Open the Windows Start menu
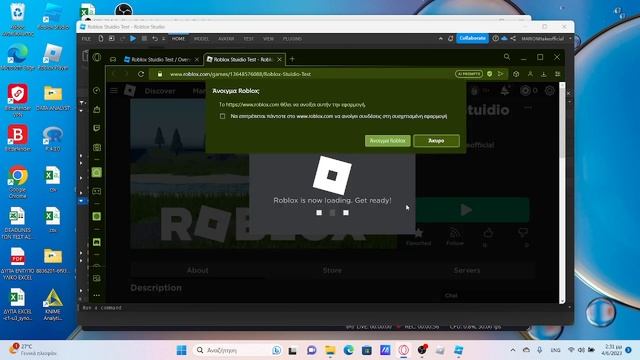 point(182,350)
